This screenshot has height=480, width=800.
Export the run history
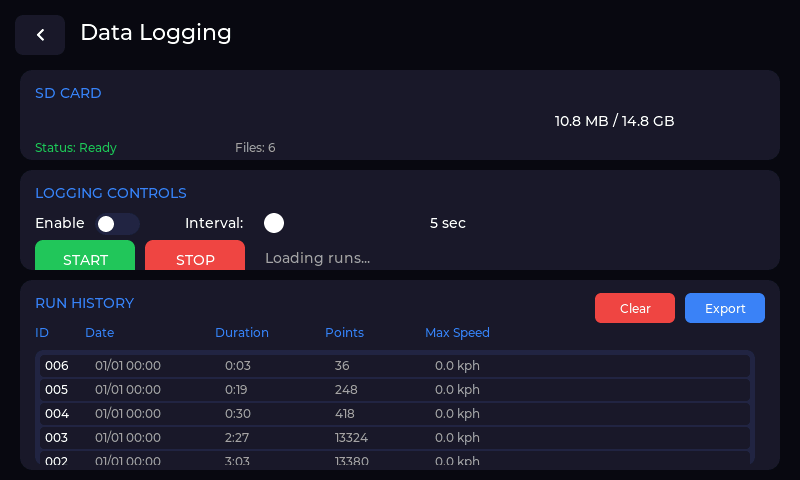pos(725,308)
